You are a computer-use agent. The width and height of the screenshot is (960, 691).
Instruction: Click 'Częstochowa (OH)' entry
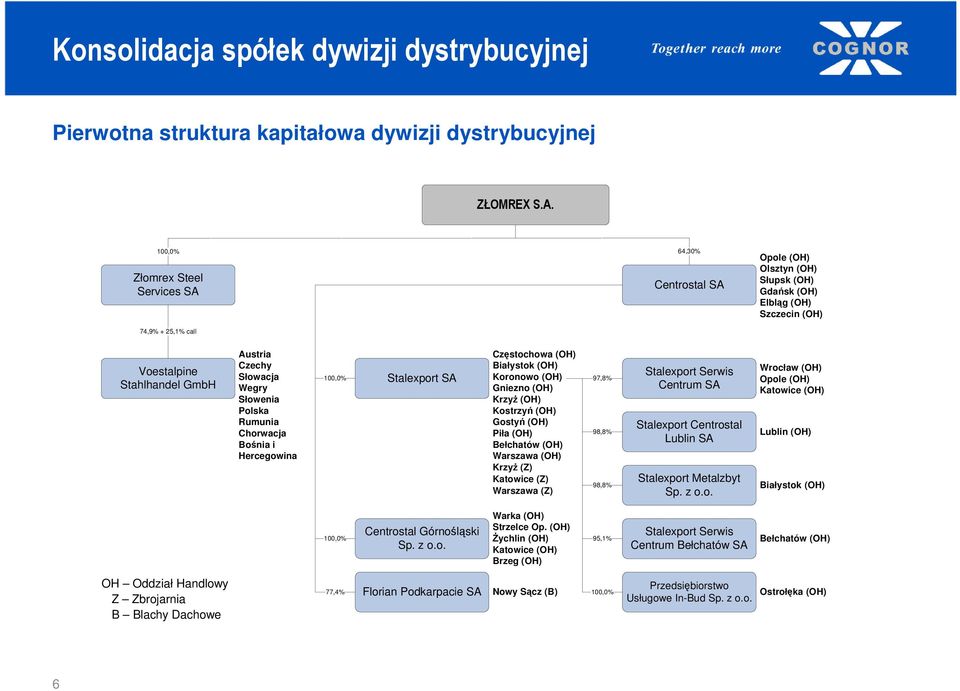click(534, 354)
